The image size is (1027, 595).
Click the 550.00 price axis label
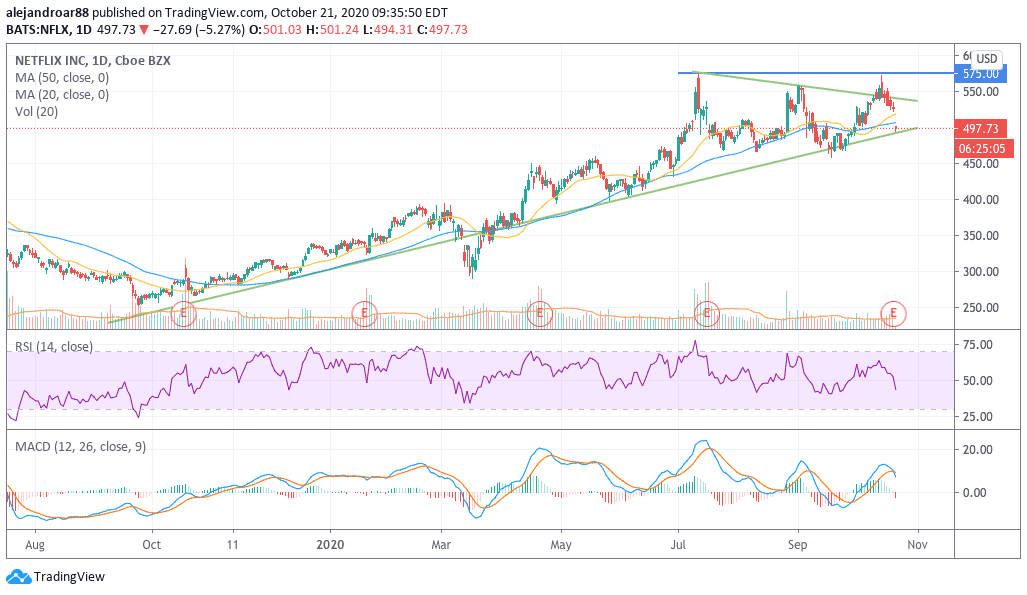(x=980, y=92)
